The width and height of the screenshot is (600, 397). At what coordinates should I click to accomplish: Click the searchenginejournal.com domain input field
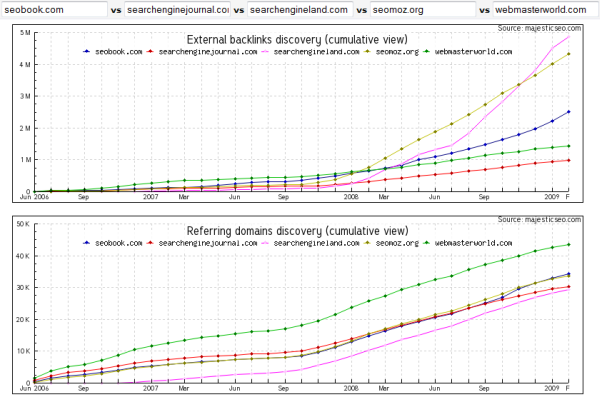(177, 10)
